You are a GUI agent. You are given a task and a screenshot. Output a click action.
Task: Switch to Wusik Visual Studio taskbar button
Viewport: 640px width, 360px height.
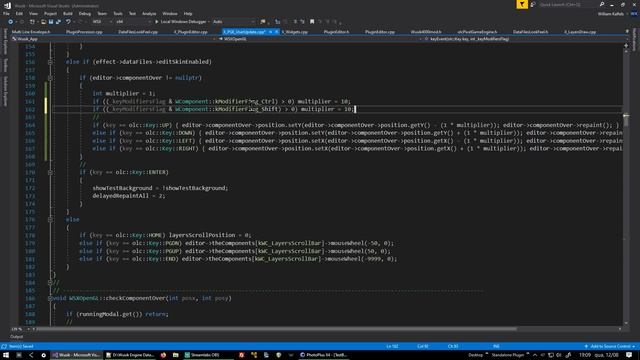click(77, 355)
